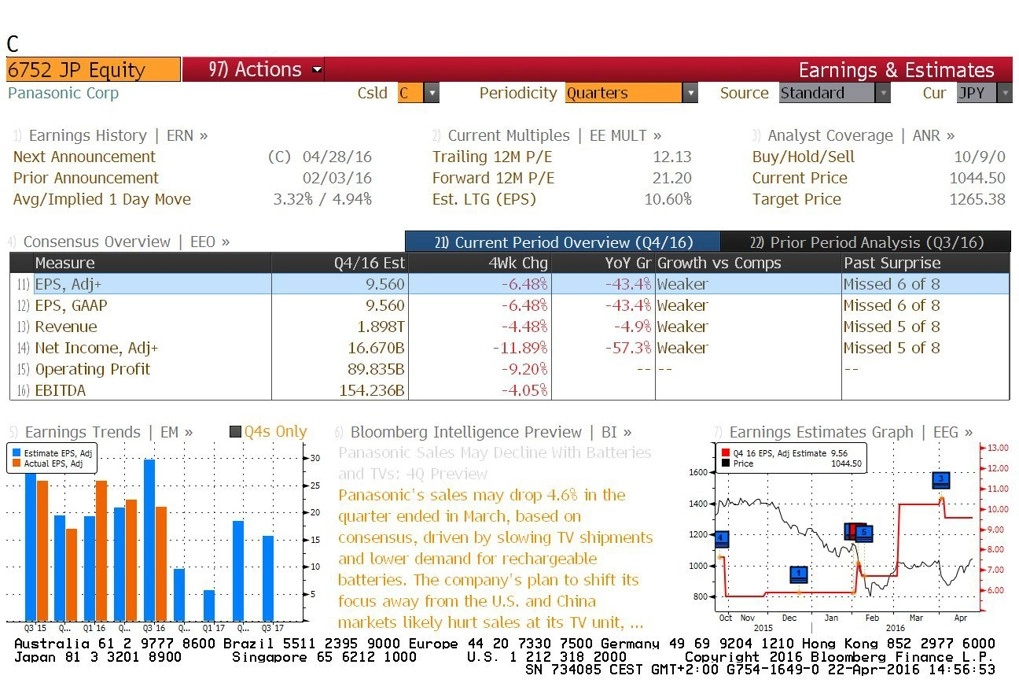Click the Panasonic Corp company name
1019x683 pixels.
[x=63, y=93]
